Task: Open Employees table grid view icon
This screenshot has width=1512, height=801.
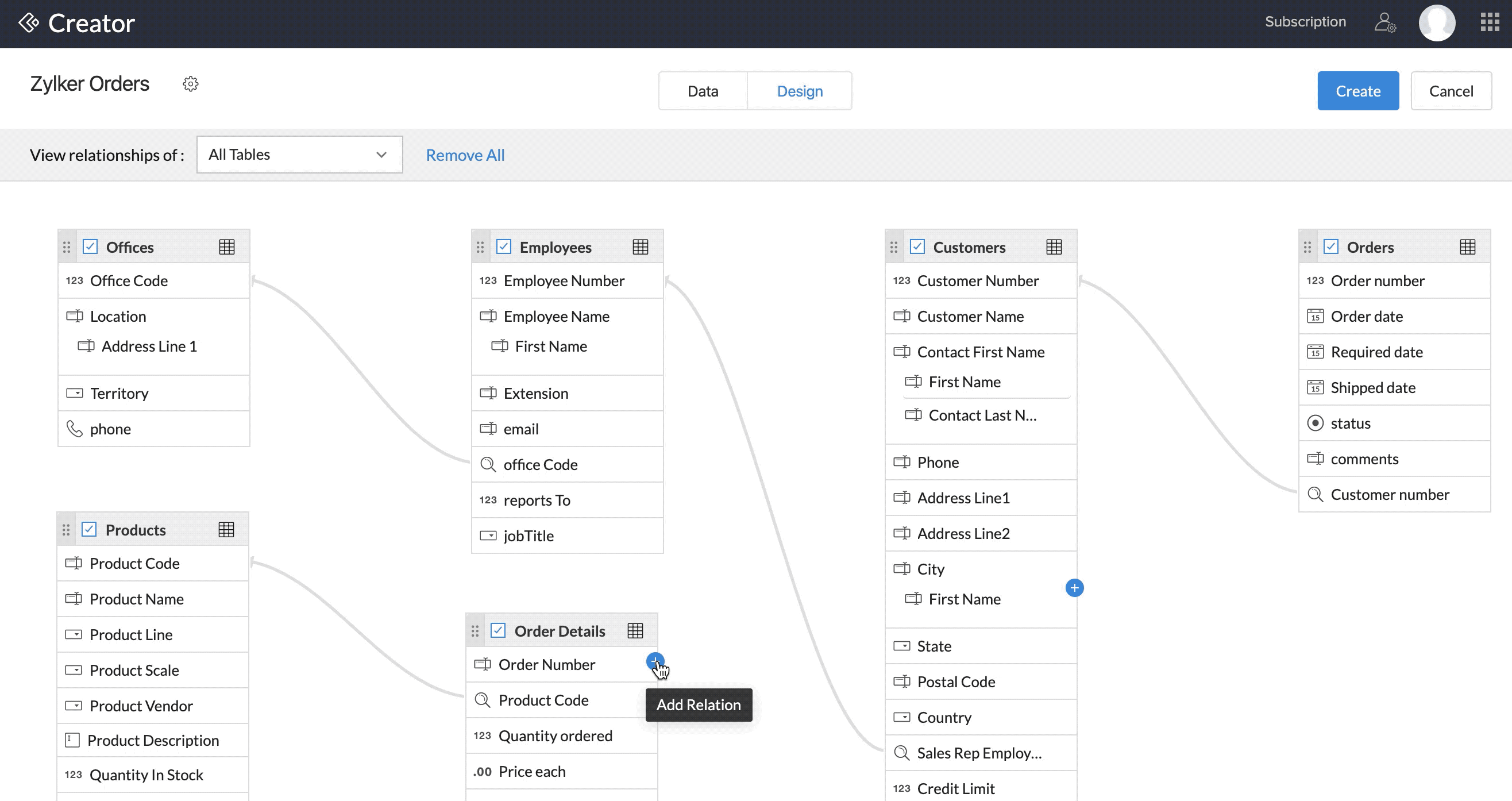Action: (x=641, y=247)
